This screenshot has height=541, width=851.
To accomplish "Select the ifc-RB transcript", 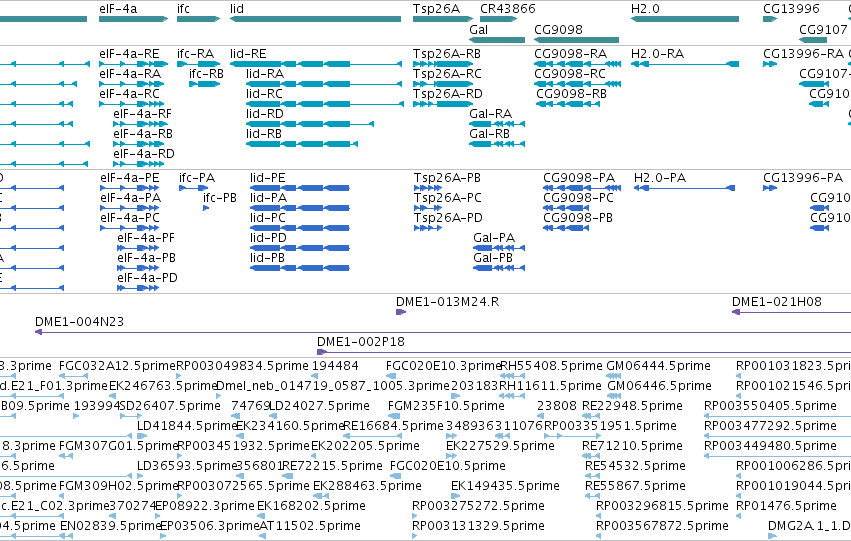I will [x=206, y=74].
